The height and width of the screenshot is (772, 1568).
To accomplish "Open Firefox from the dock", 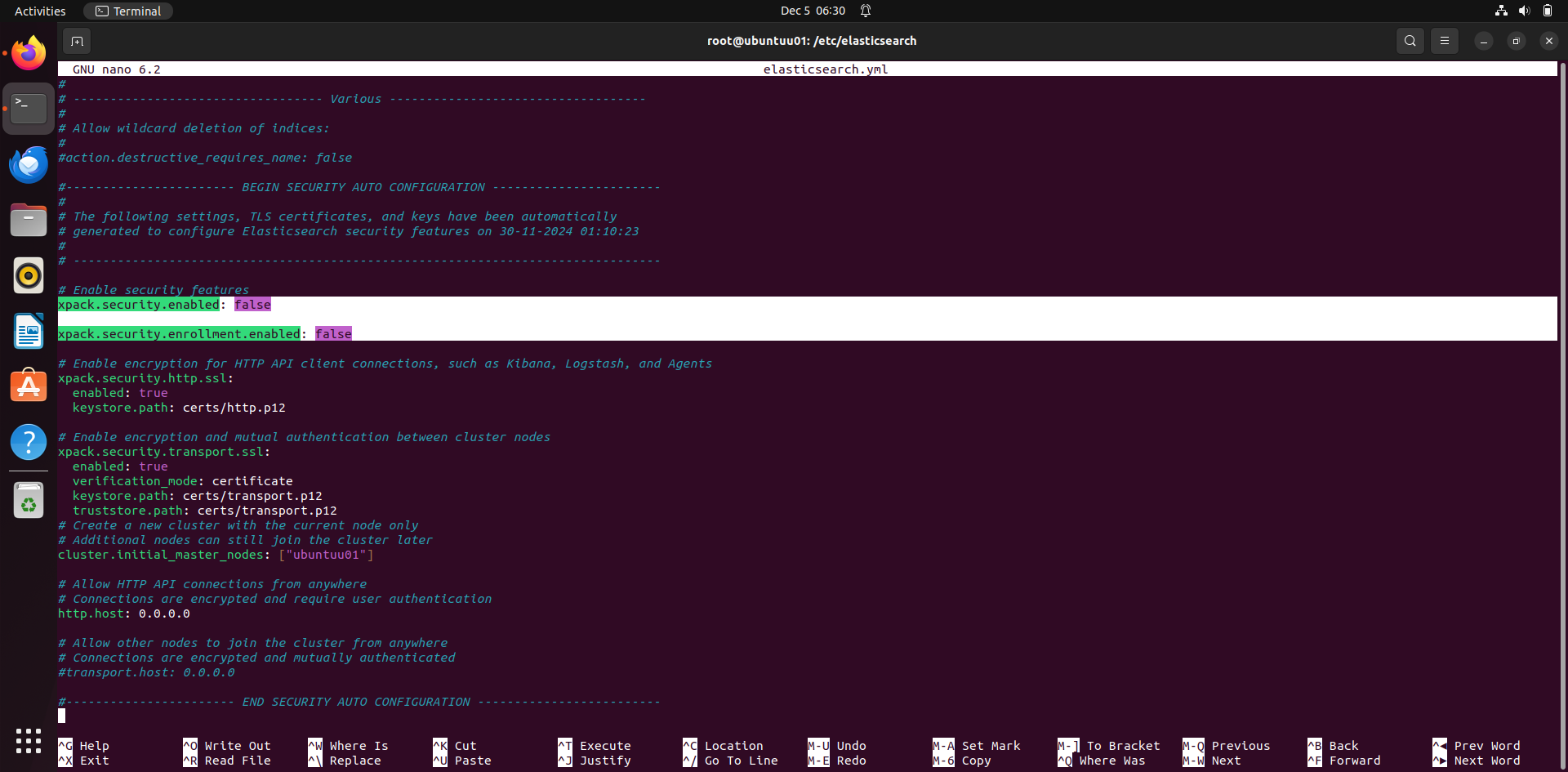I will coord(29,53).
